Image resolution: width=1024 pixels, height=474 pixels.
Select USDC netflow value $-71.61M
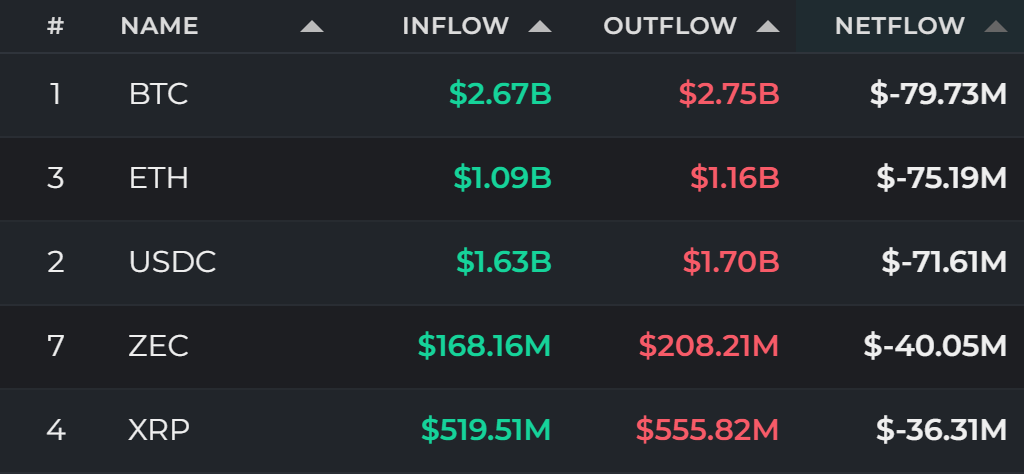tap(944, 262)
